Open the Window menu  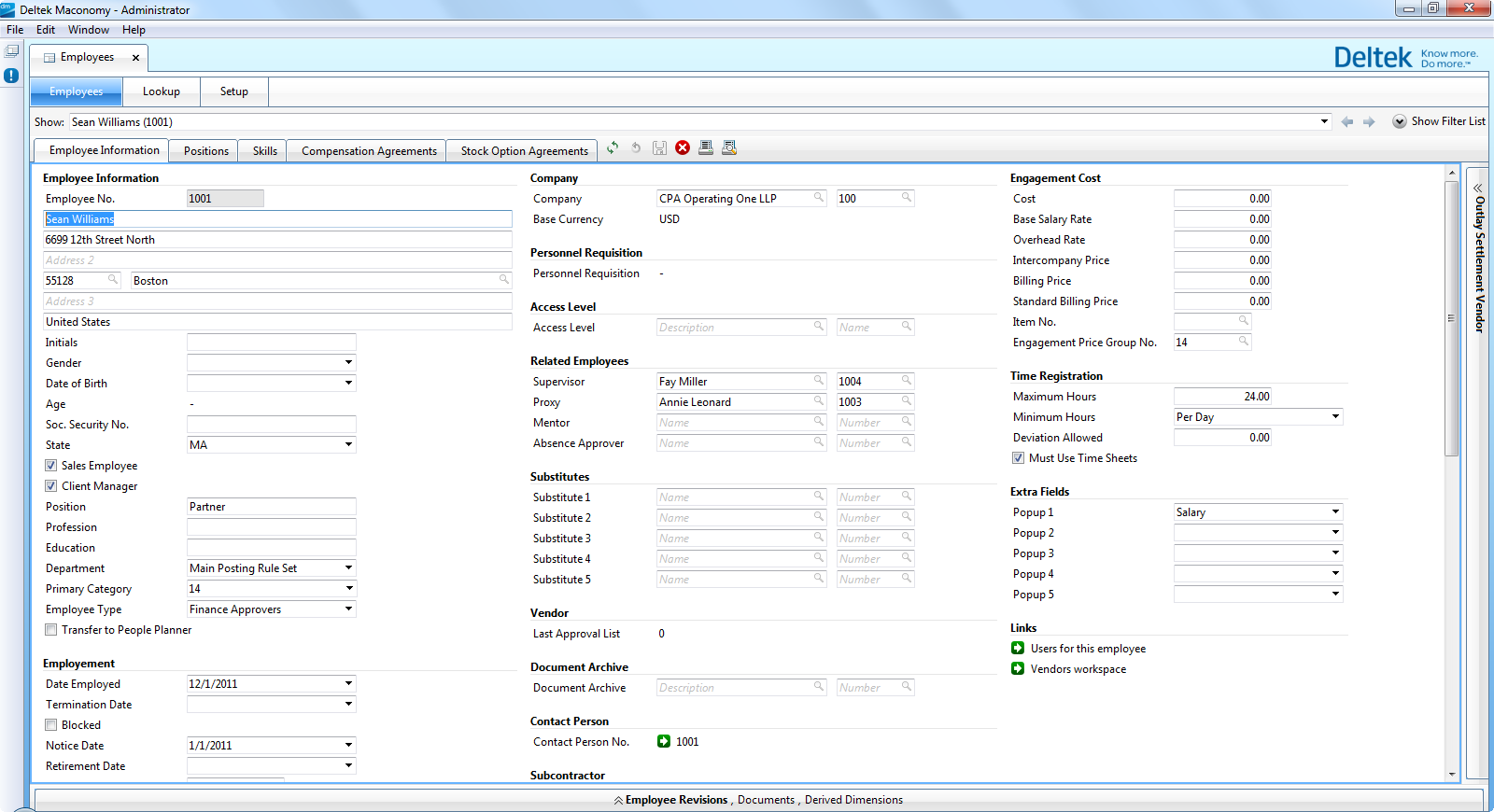click(88, 30)
